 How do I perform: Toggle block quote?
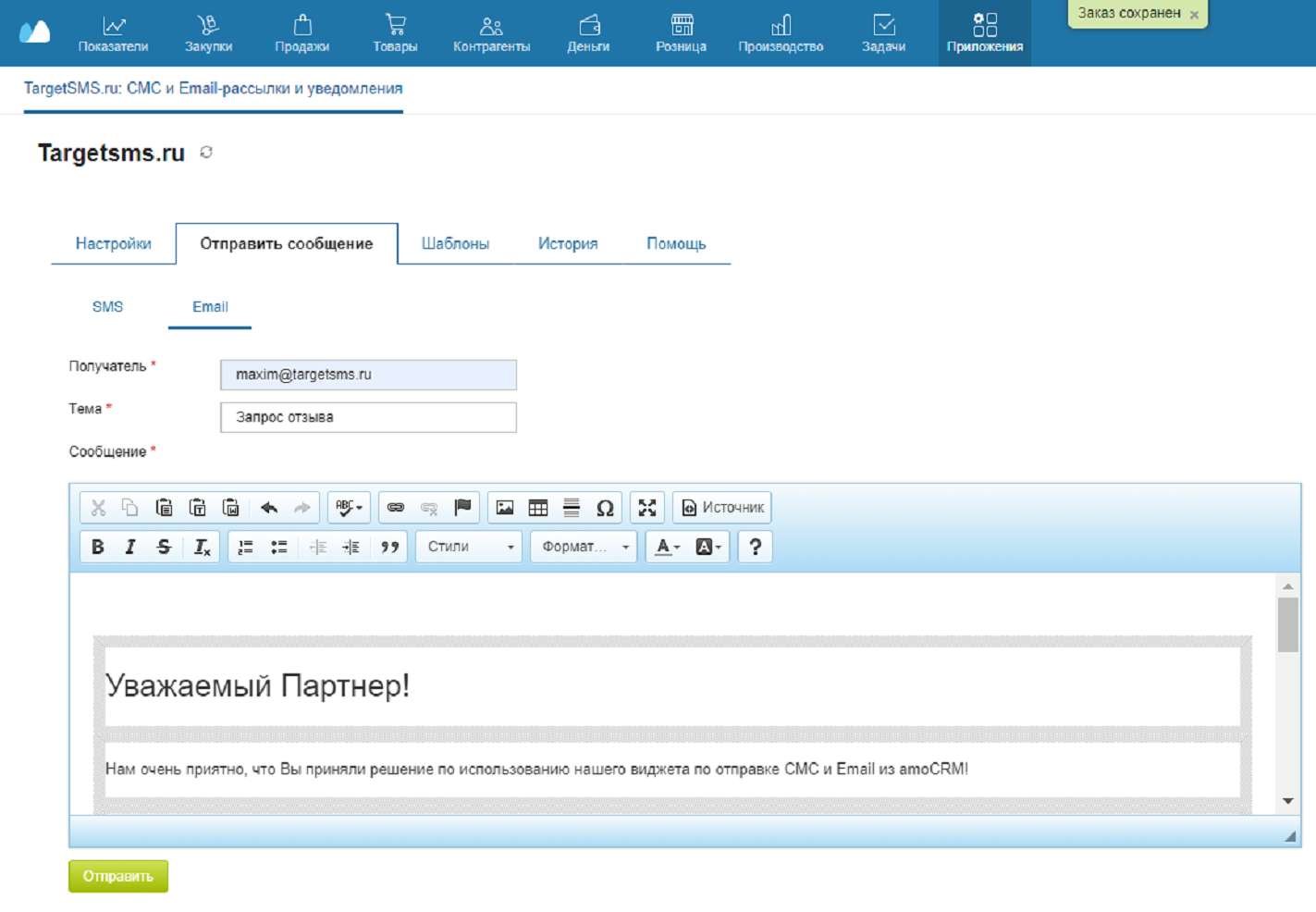[x=389, y=547]
